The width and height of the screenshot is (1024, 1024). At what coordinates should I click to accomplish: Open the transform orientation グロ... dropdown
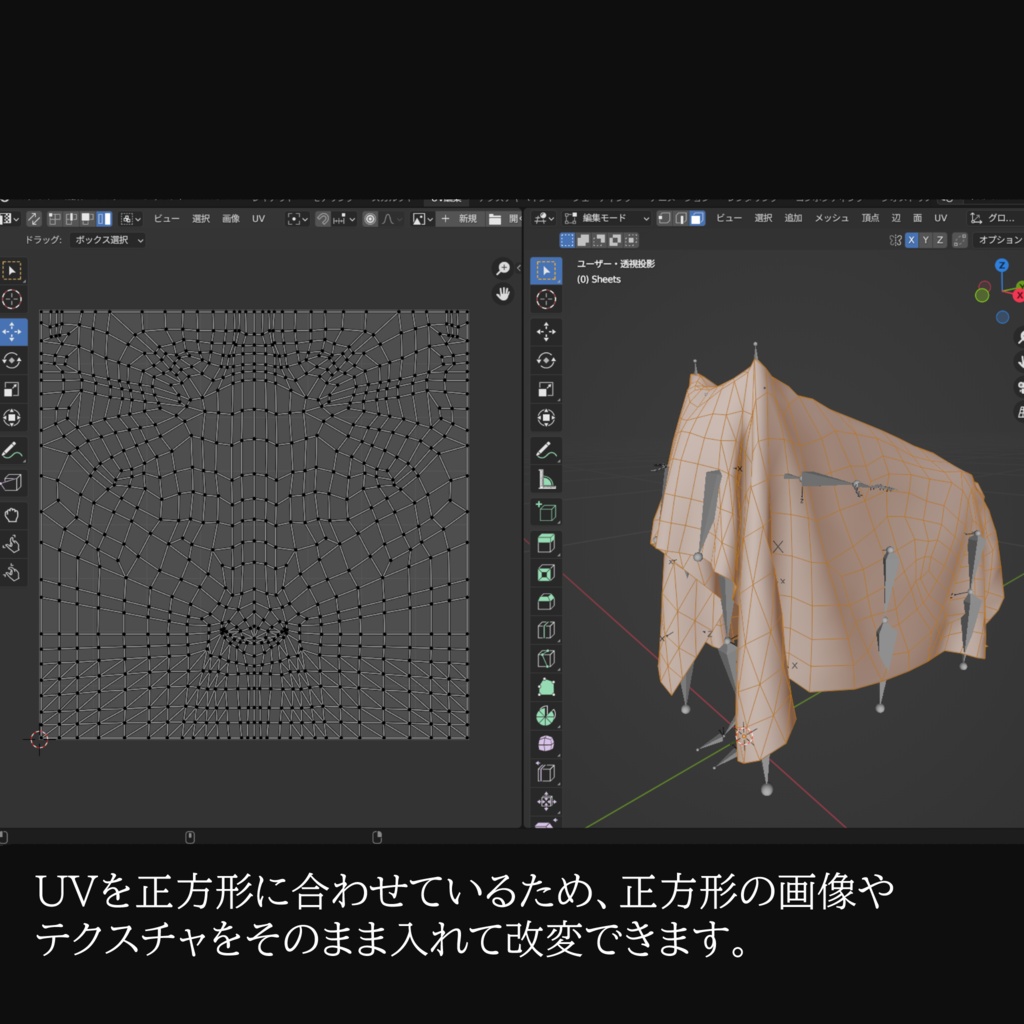point(994,218)
